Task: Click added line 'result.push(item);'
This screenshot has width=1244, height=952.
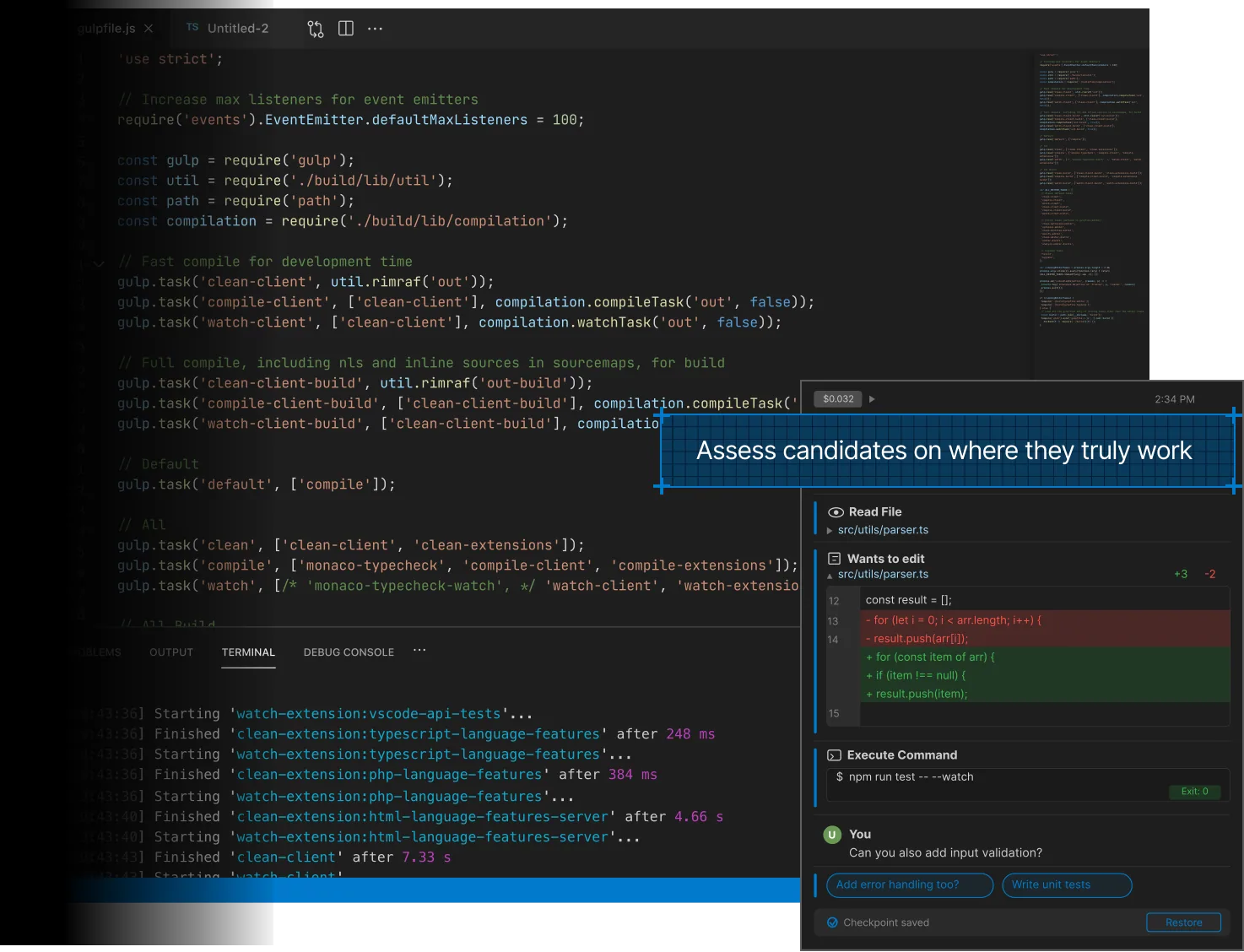Action: tap(917, 694)
